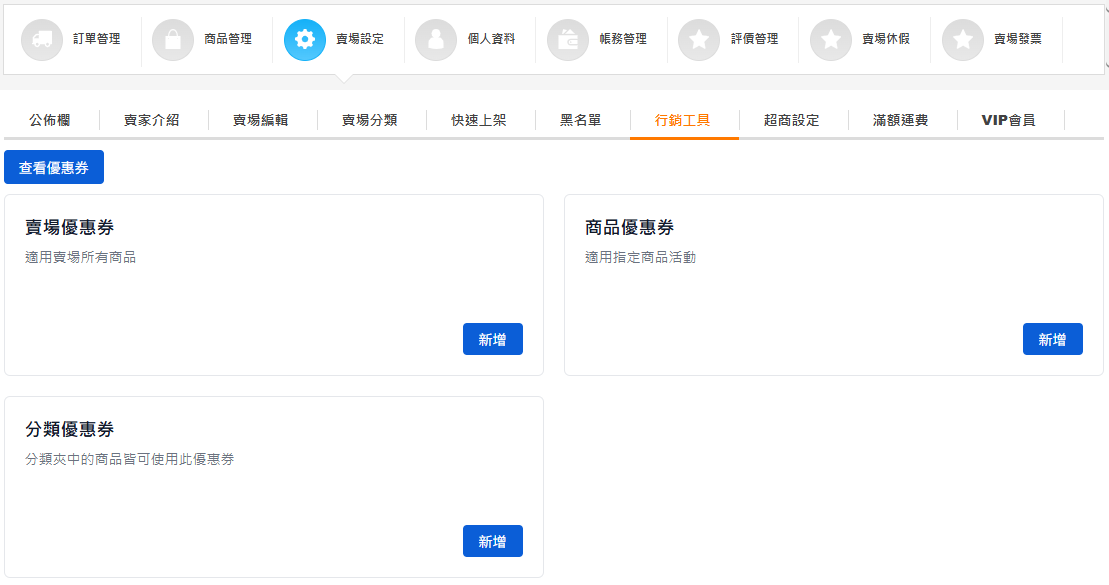Open the wallet icon for 帳務管理
The width and height of the screenshot is (1109, 585).
tap(568, 40)
